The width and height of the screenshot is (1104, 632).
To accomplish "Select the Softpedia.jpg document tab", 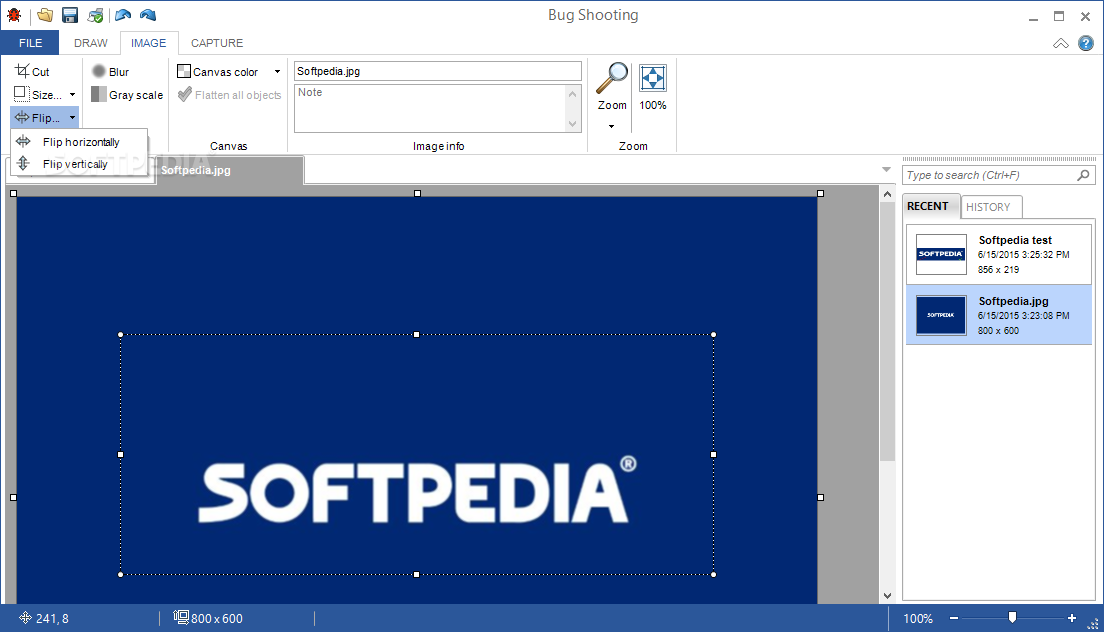I will pyautogui.click(x=230, y=170).
